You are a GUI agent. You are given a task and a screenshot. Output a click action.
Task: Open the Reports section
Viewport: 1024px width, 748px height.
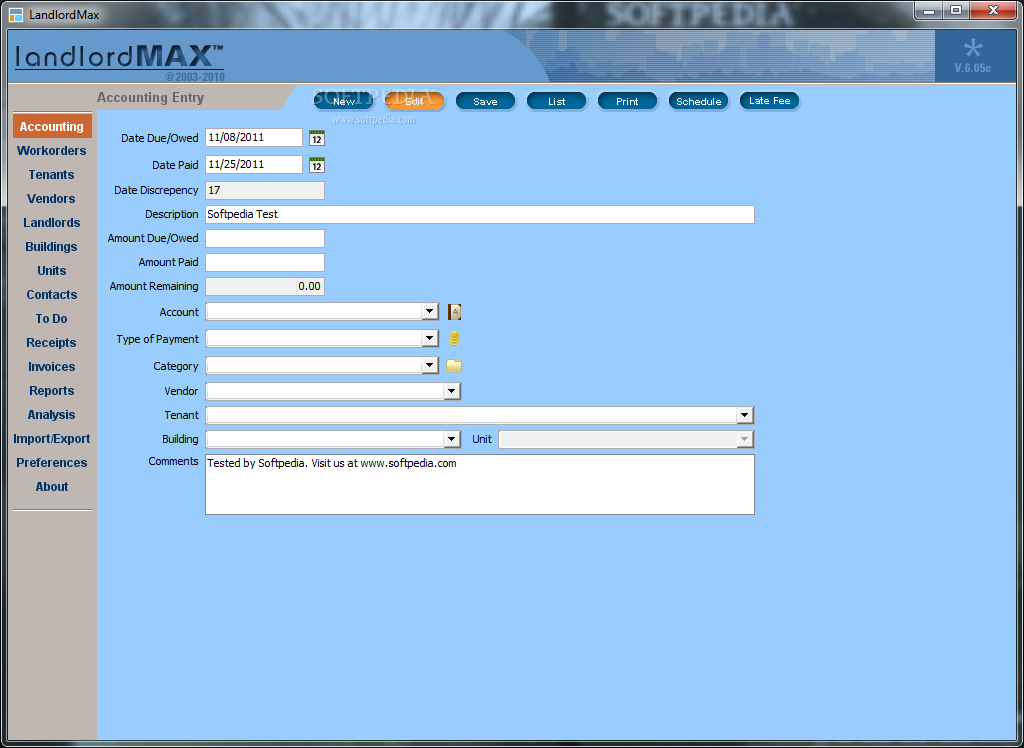[x=52, y=391]
